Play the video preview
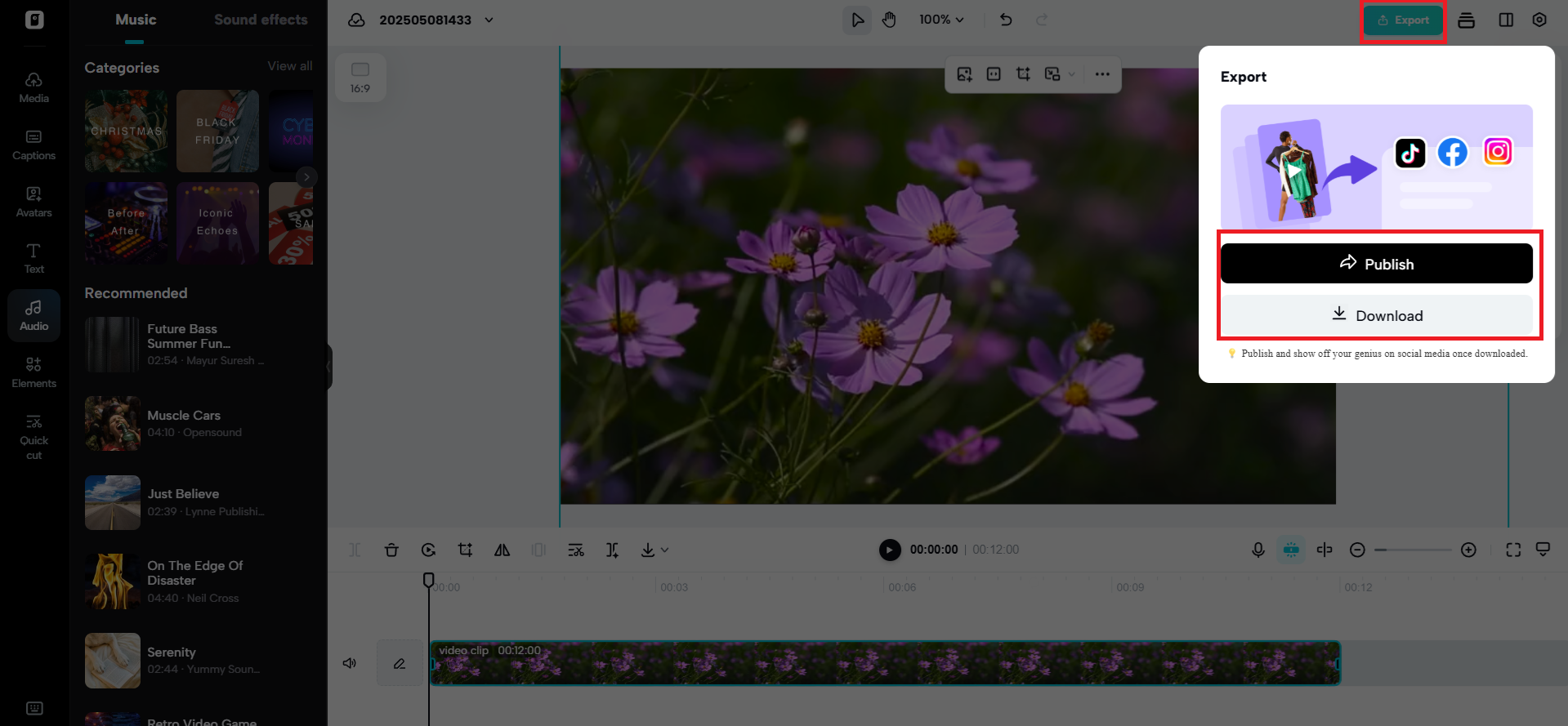 pyautogui.click(x=890, y=550)
